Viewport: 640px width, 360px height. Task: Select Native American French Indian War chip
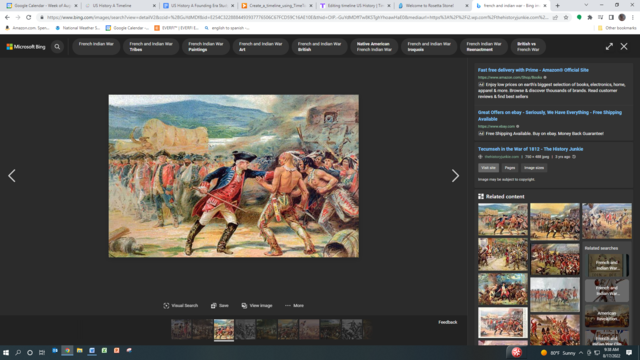tap(374, 47)
